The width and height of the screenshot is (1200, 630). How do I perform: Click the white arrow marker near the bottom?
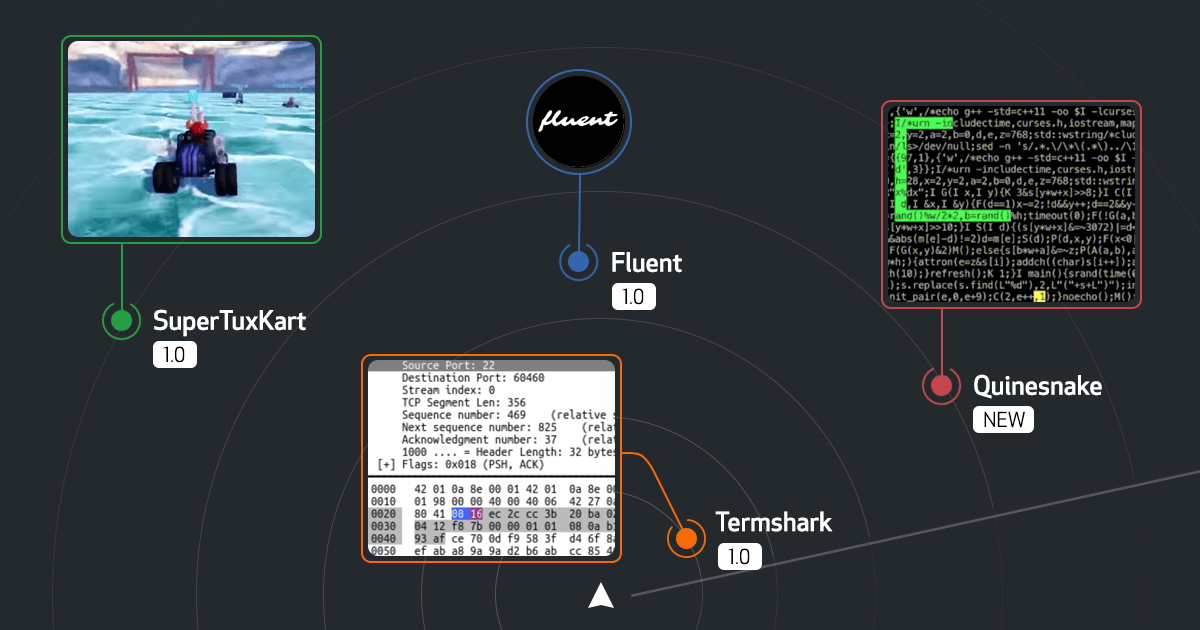pyautogui.click(x=601, y=594)
